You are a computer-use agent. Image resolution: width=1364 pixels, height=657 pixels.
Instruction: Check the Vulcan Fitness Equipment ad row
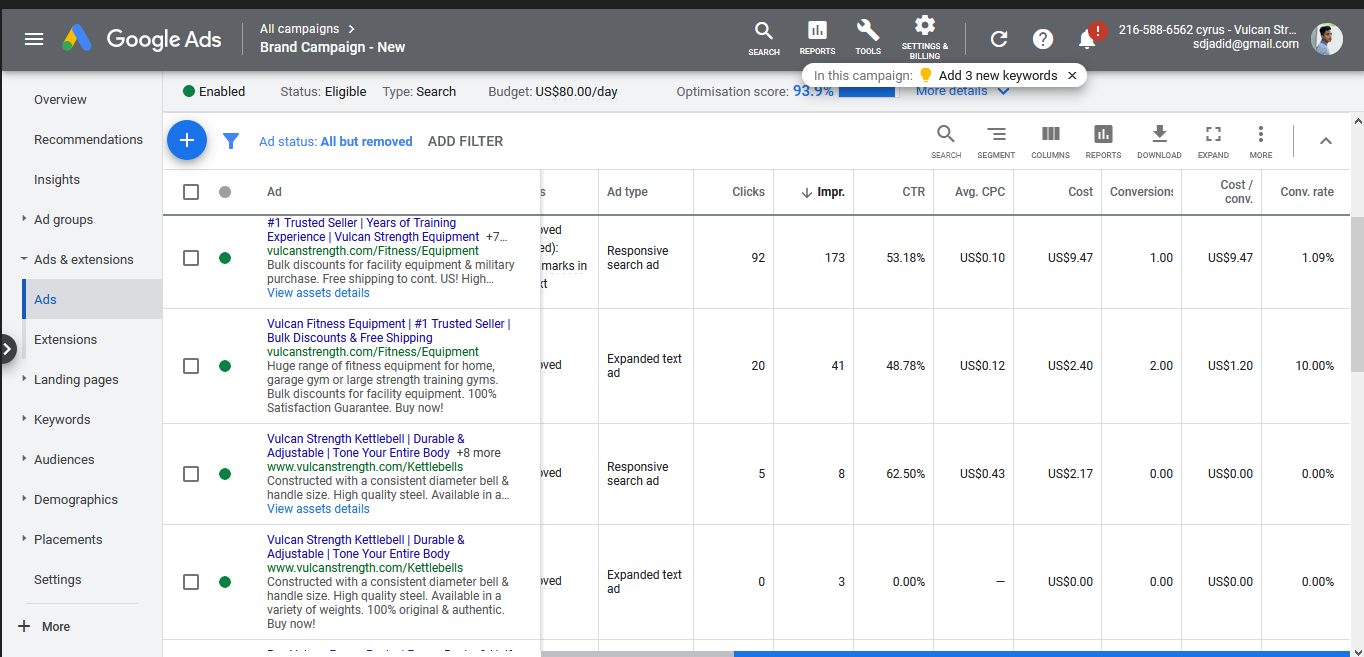(x=191, y=366)
